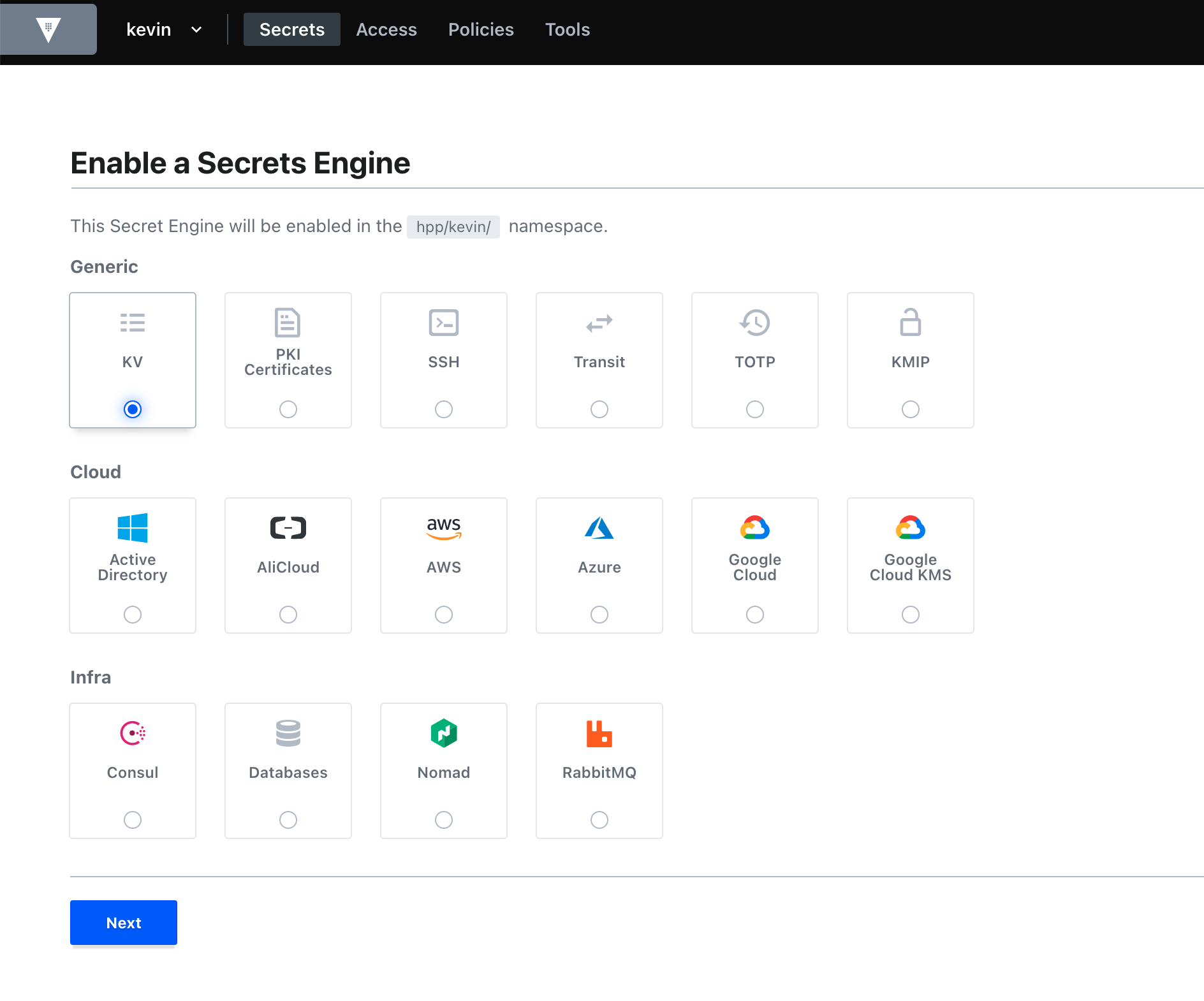Click the Active Directory label
The width and height of the screenshot is (1204, 1001).
click(x=133, y=567)
